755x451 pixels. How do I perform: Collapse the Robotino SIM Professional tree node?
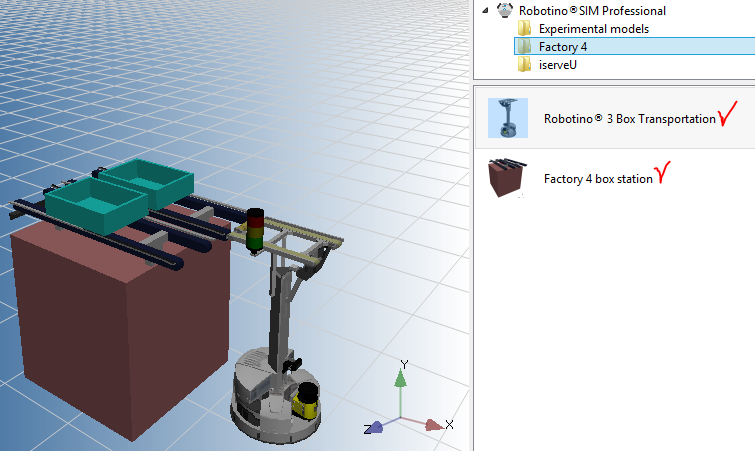pos(485,10)
